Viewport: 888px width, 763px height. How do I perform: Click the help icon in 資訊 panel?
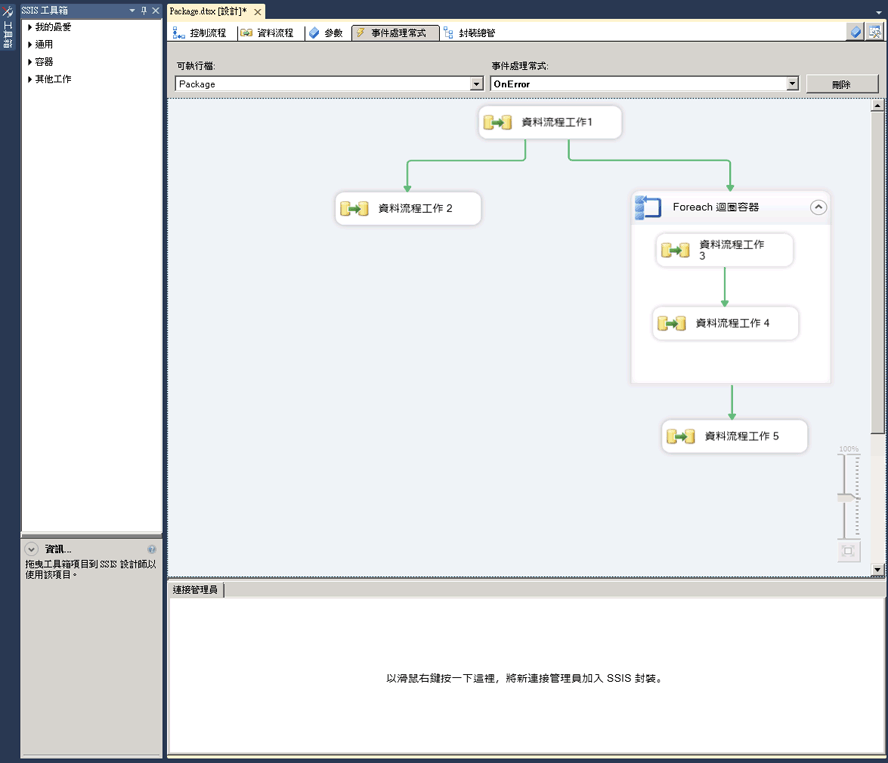point(151,549)
